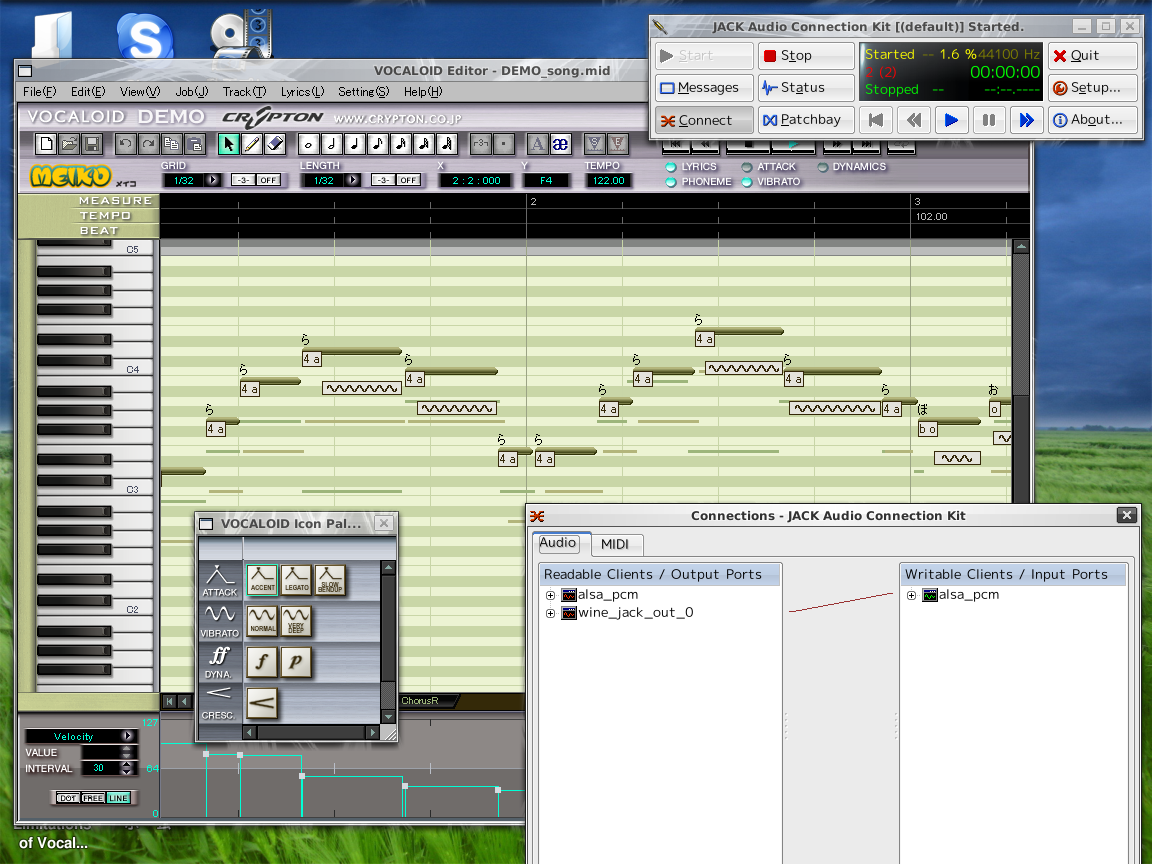Click the phoneme 'æ' toolbar icon
1152x864 pixels.
tap(560, 143)
